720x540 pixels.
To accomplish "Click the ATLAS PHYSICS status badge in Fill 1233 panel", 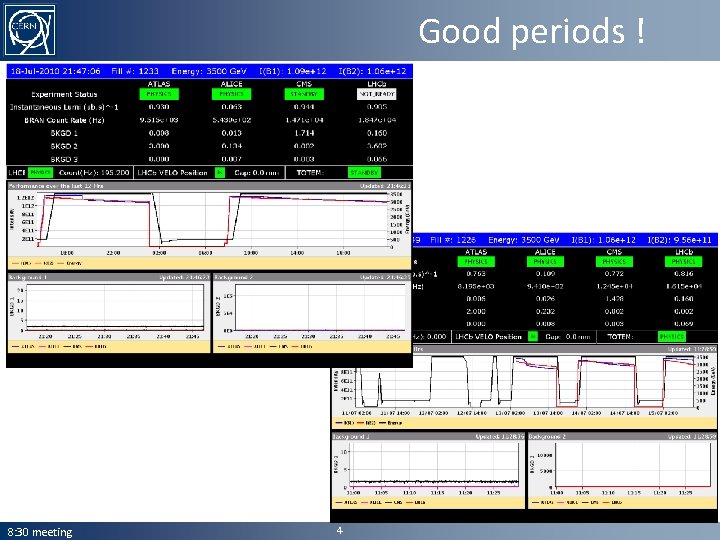I will tap(159, 94).
